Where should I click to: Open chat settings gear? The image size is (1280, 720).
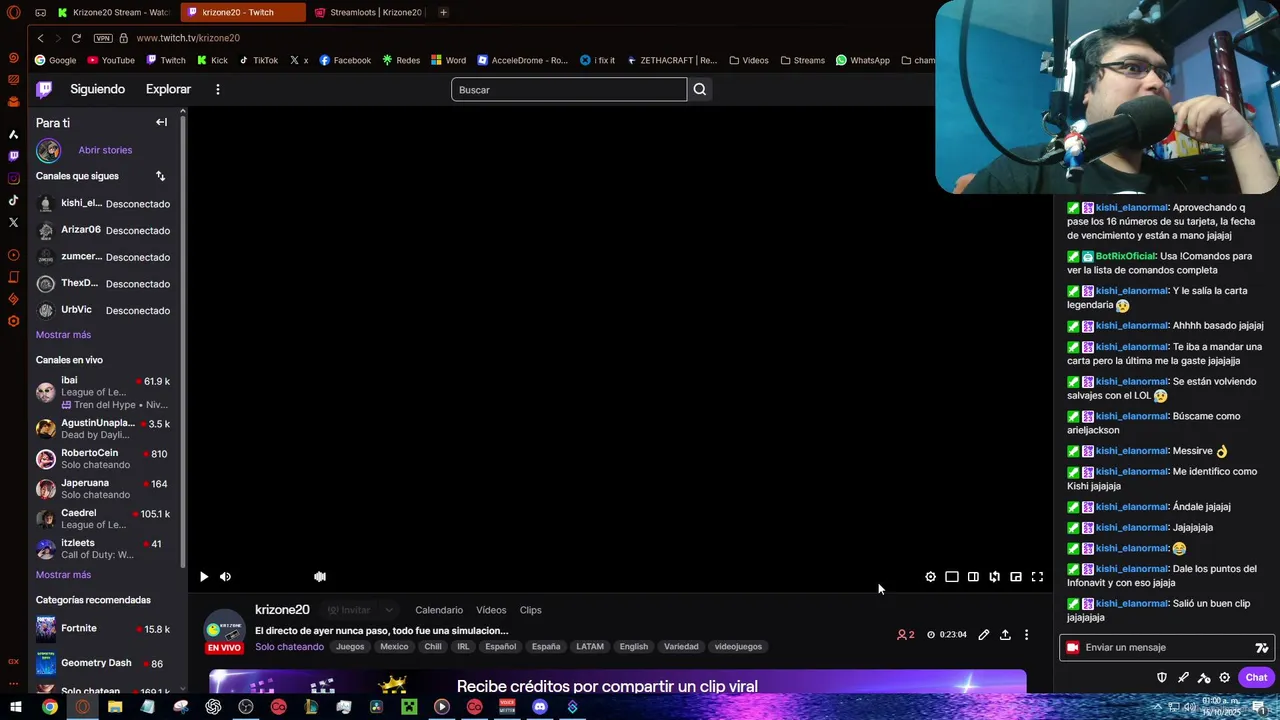[x=1224, y=678]
